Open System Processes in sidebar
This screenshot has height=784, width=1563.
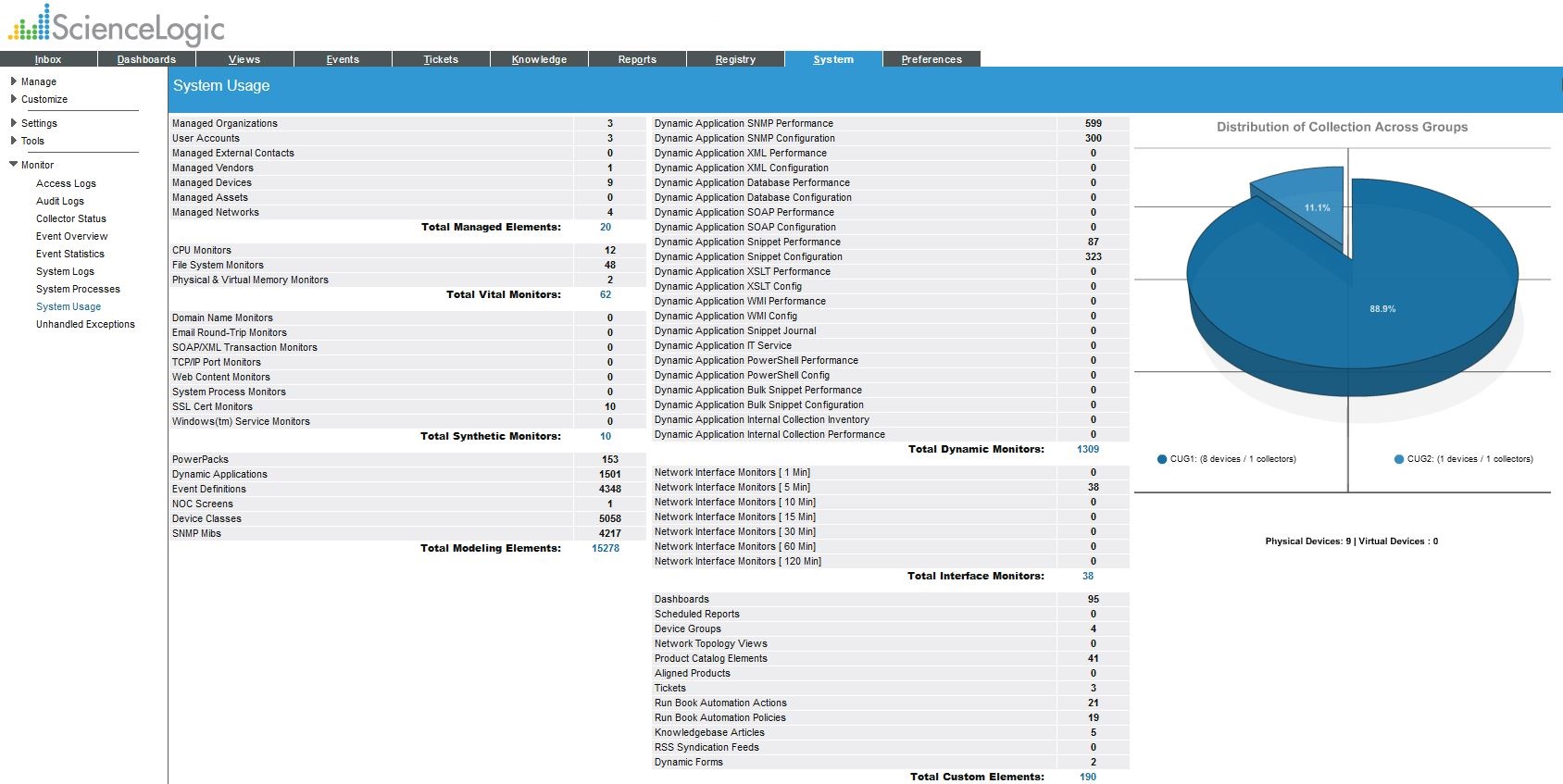[x=78, y=289]
